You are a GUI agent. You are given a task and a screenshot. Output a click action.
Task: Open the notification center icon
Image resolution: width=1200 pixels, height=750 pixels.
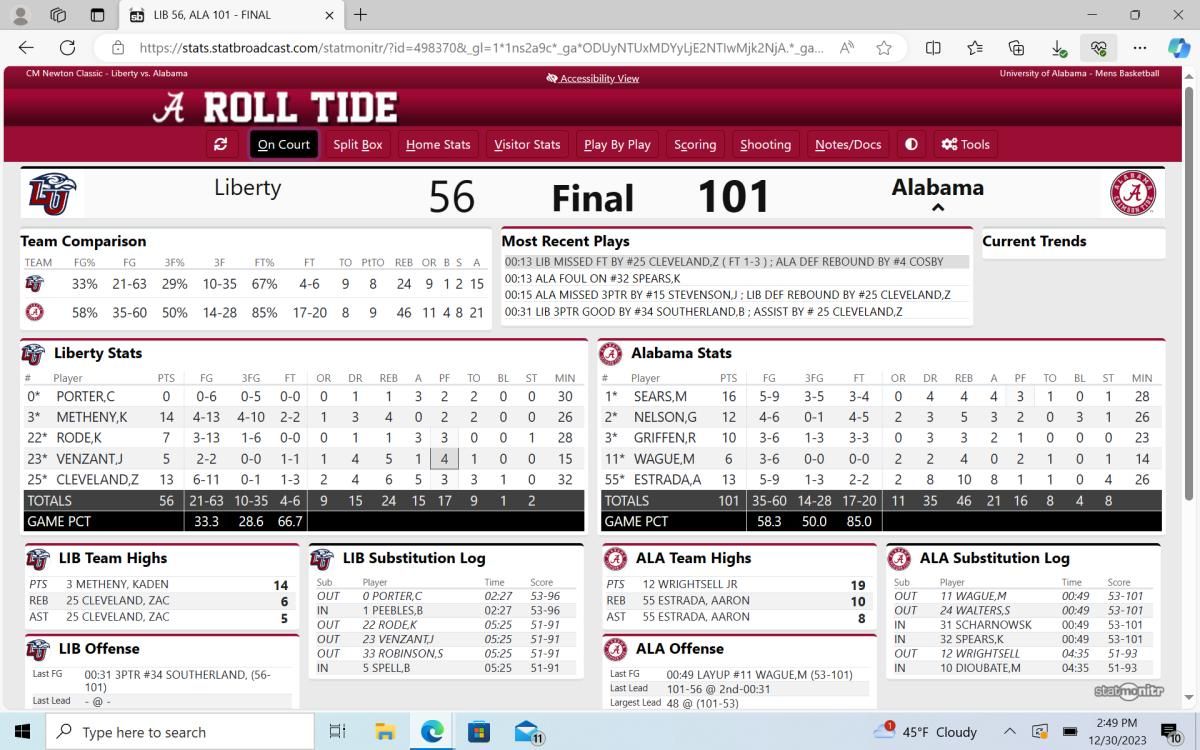[x=1172, y=732]
